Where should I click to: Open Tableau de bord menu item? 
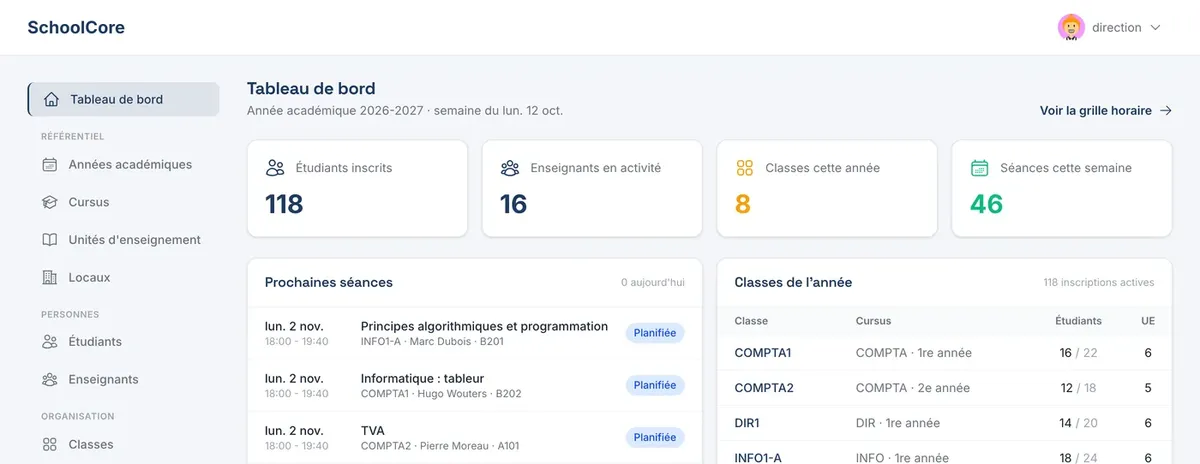click(123, 100)
